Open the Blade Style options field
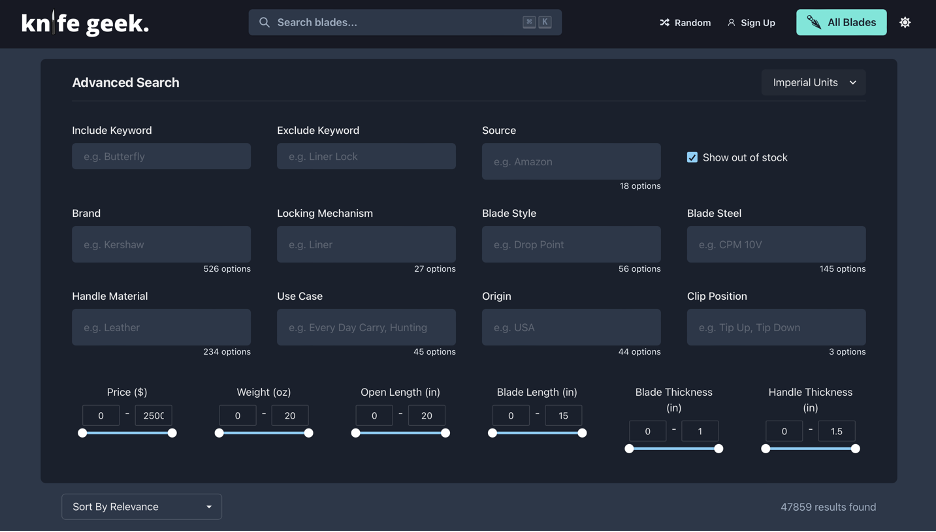Image resolution: width=936 pixels, height=532 pixels. point(571,244)
